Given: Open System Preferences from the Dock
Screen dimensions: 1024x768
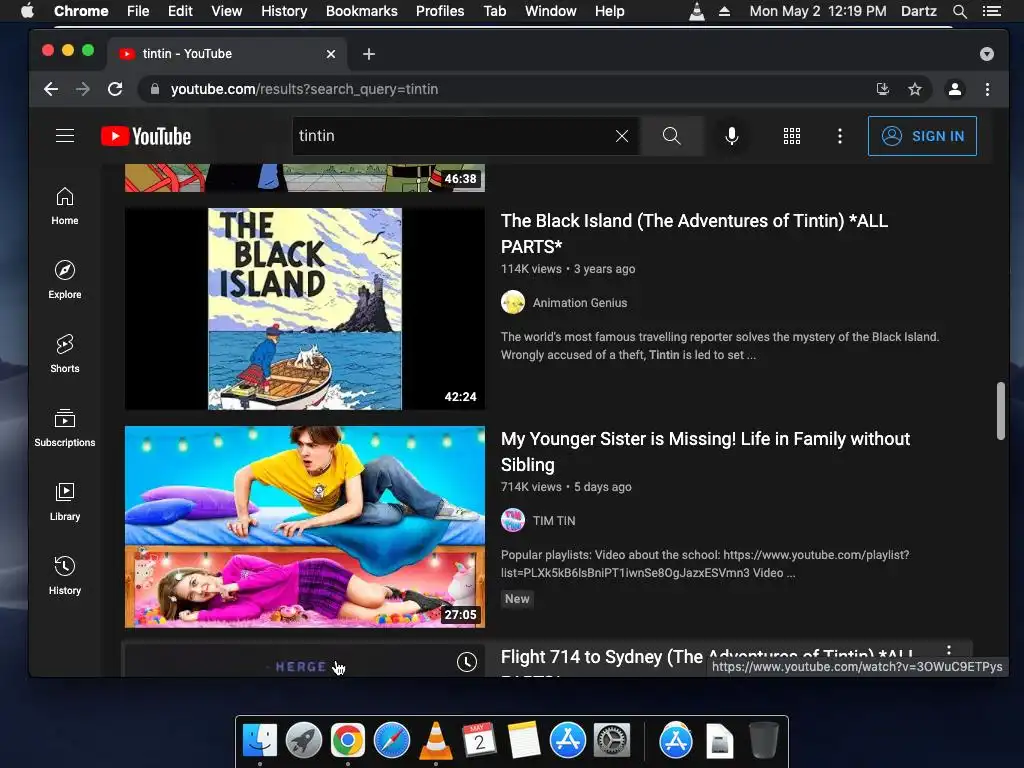Looking at the screenshot, I should 612,740.
